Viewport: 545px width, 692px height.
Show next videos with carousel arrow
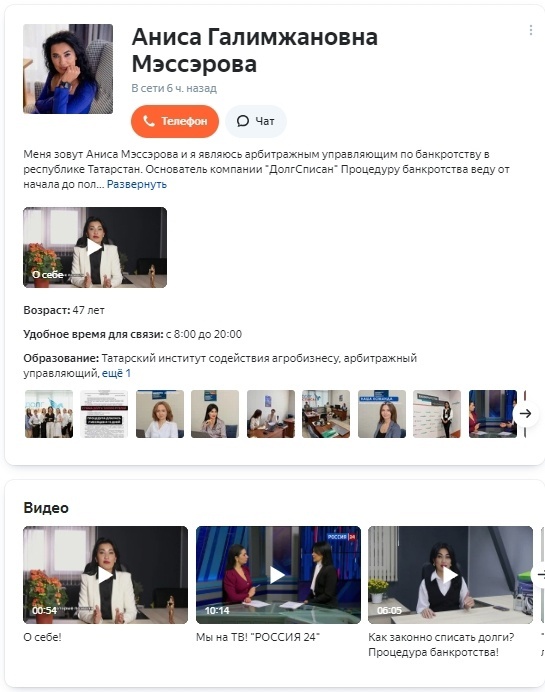pyautogui.click(x=540, y=575)
